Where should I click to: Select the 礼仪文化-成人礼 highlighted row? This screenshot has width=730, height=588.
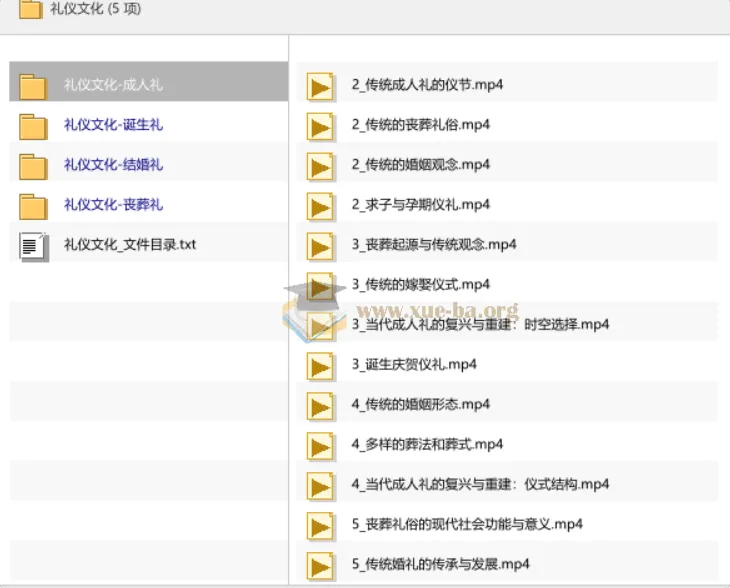coord(149,81)
